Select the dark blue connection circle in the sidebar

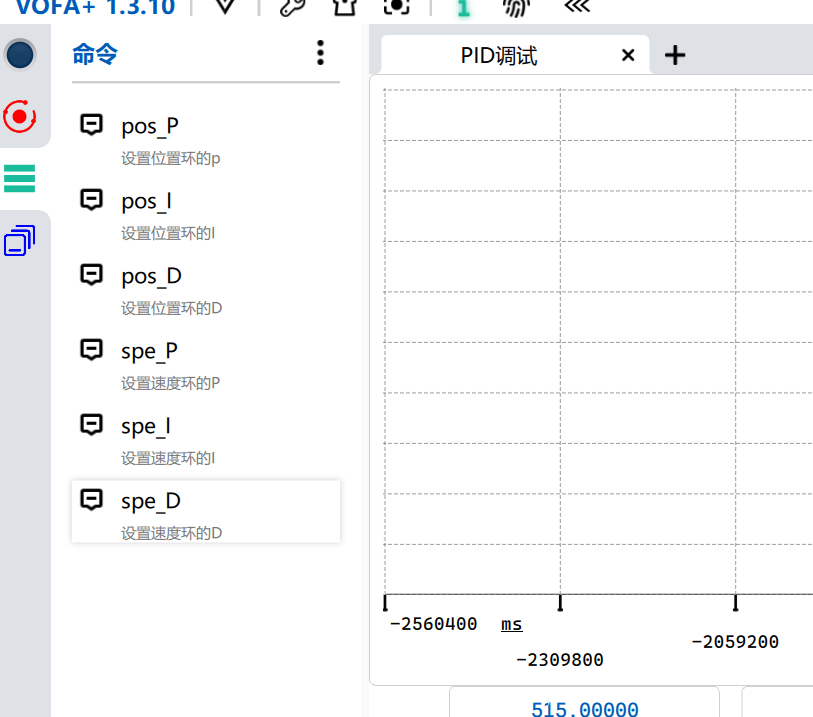click(x=20, y=55)
